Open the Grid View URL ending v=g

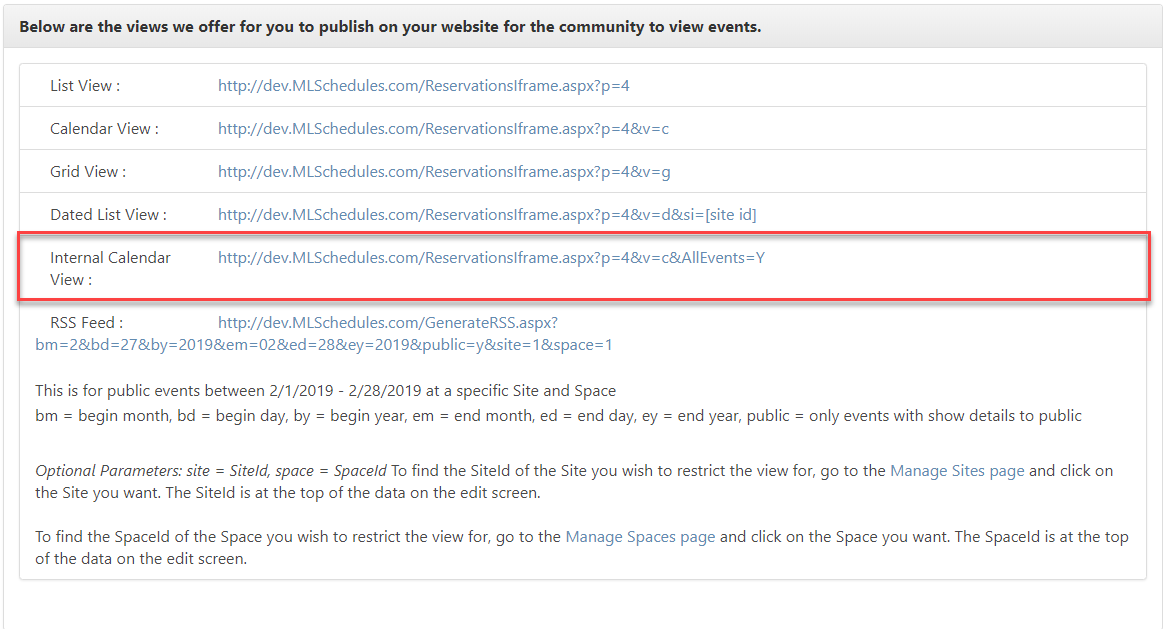click(x=444, y=172)
